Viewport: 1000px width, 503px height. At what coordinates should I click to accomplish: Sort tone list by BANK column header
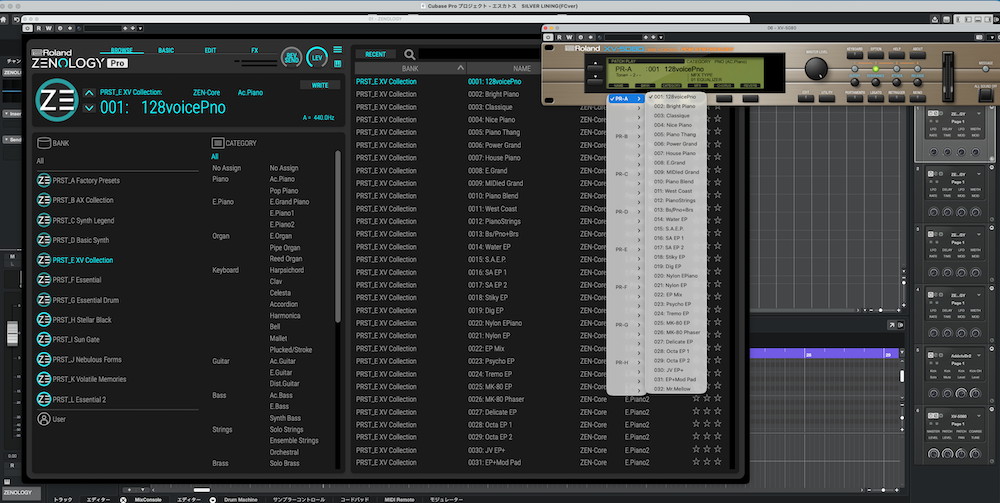(410, 68)
